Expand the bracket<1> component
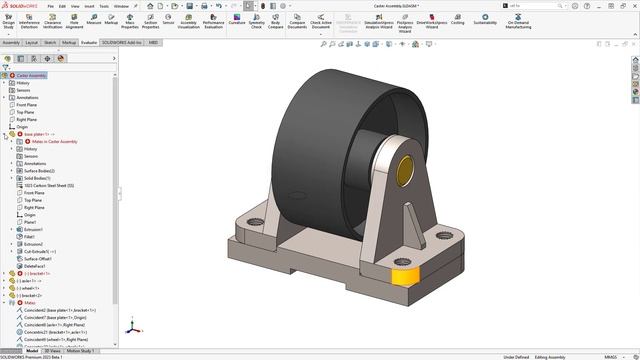 click(4, 273)
